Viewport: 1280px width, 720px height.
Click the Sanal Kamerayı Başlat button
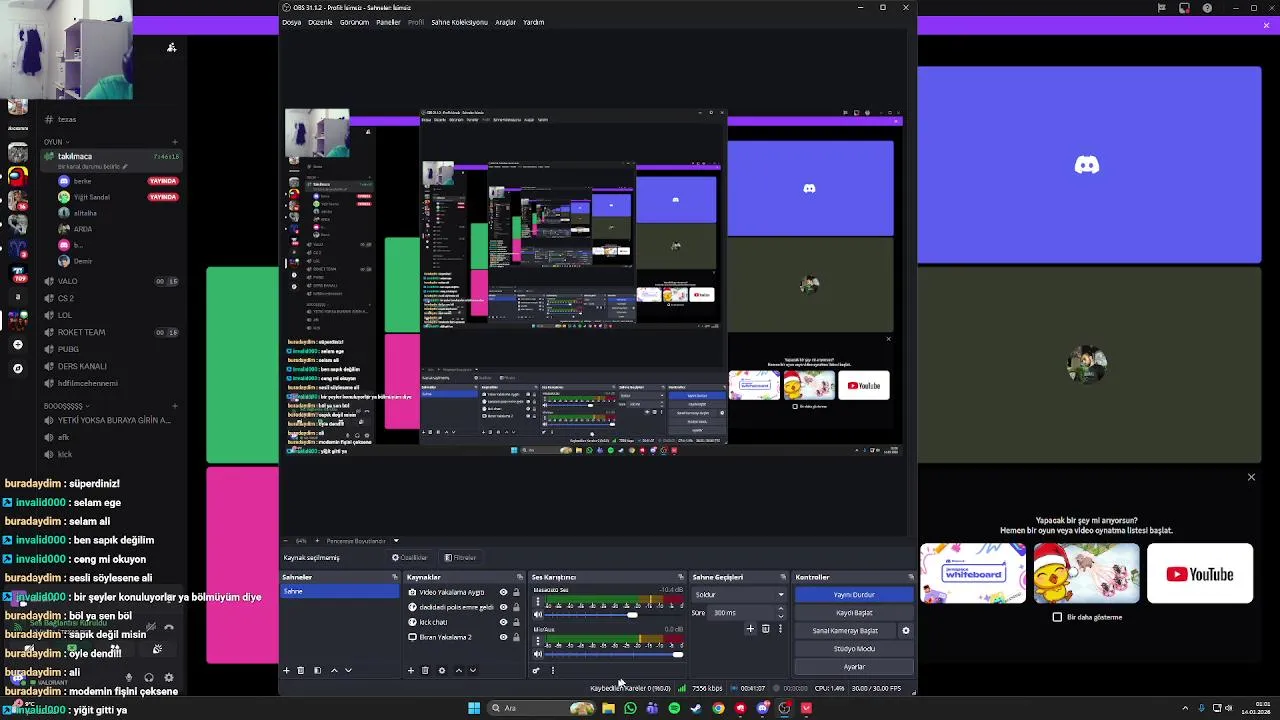tap(845, 631)
